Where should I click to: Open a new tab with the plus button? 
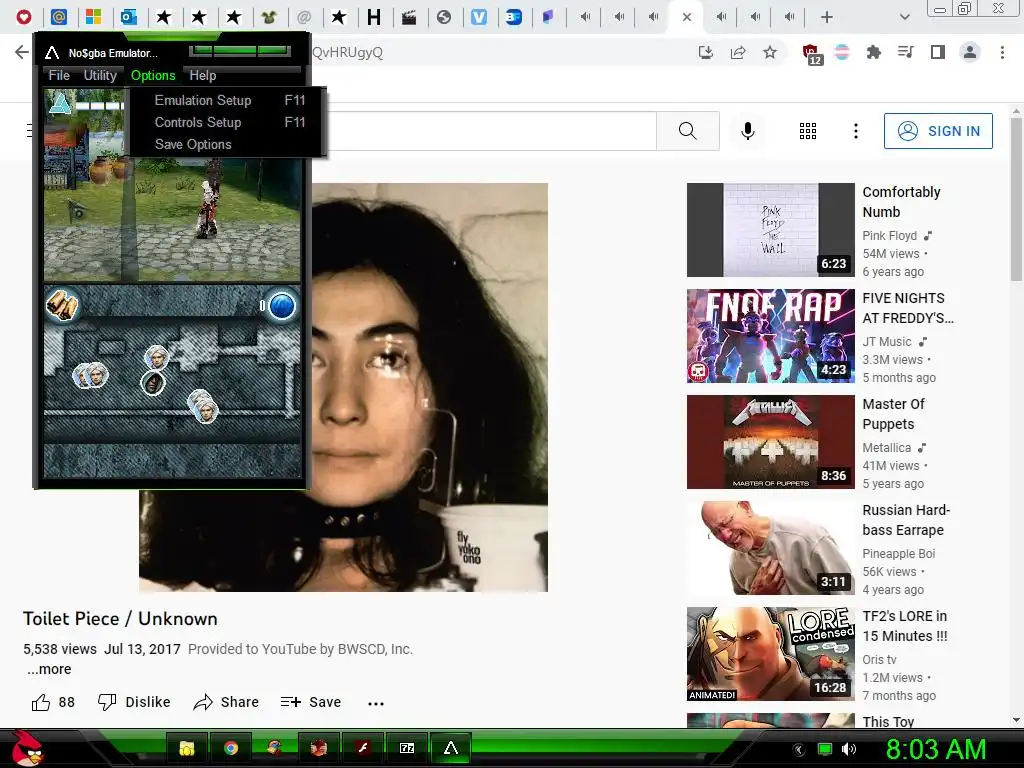tap(827, 17)
